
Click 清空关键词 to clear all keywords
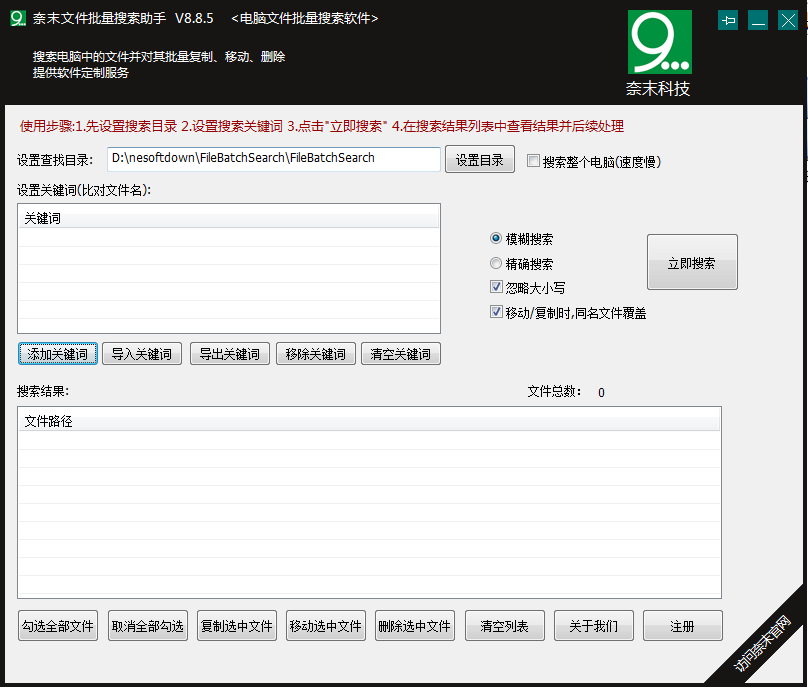point(400,353)
